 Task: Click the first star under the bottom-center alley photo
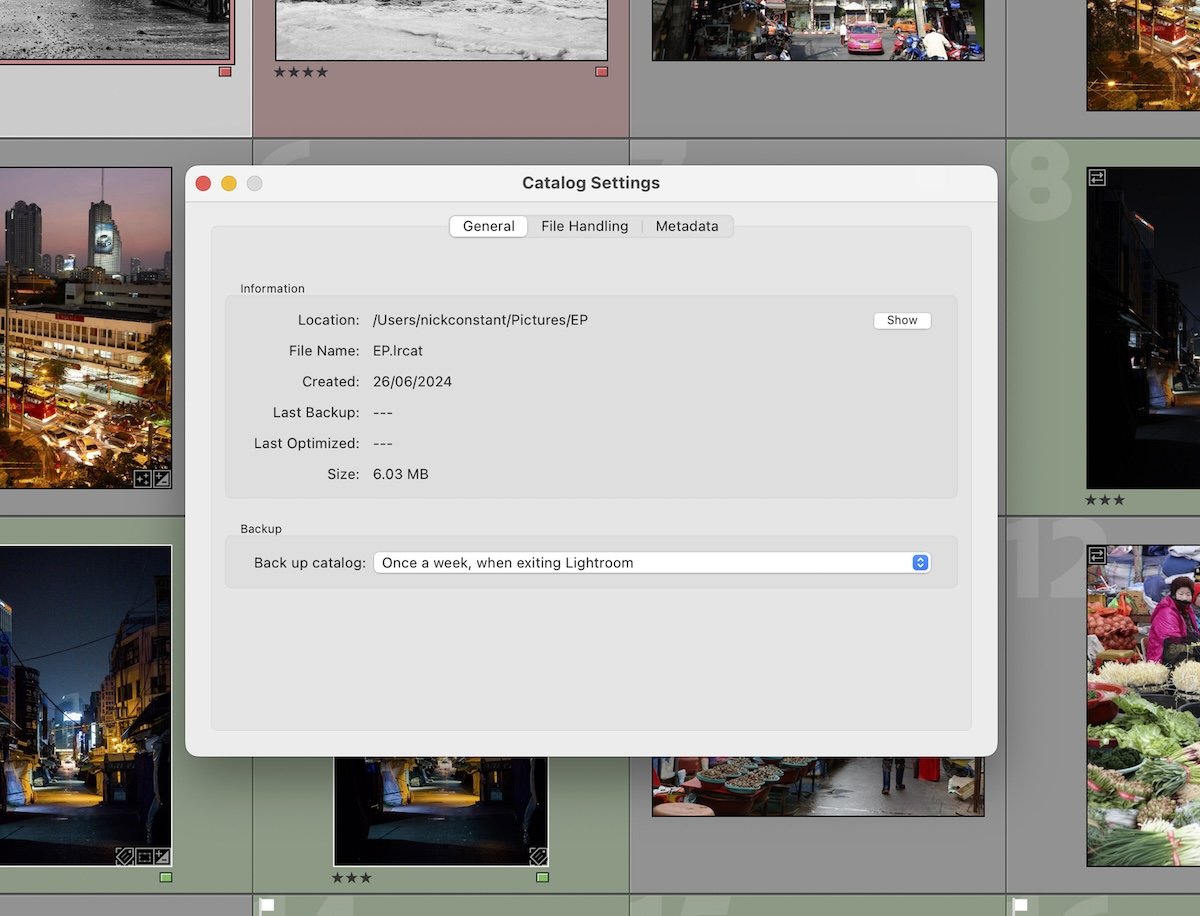click(338, 877)
